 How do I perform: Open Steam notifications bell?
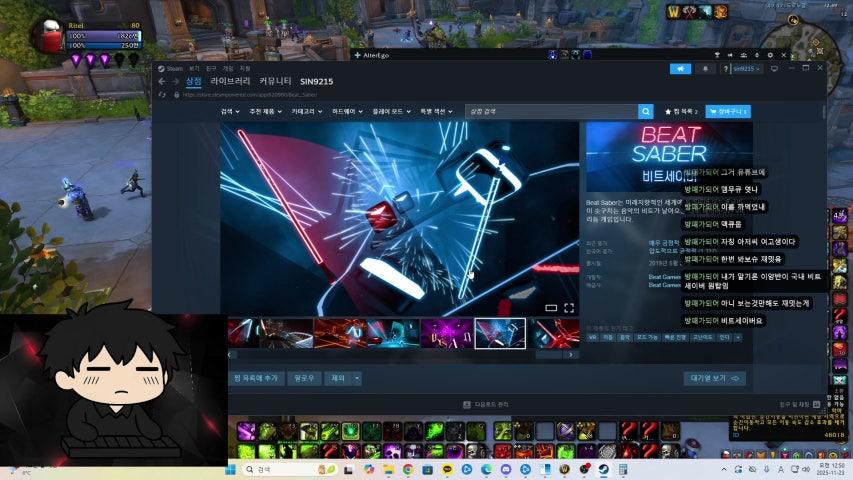coord(706,69)
